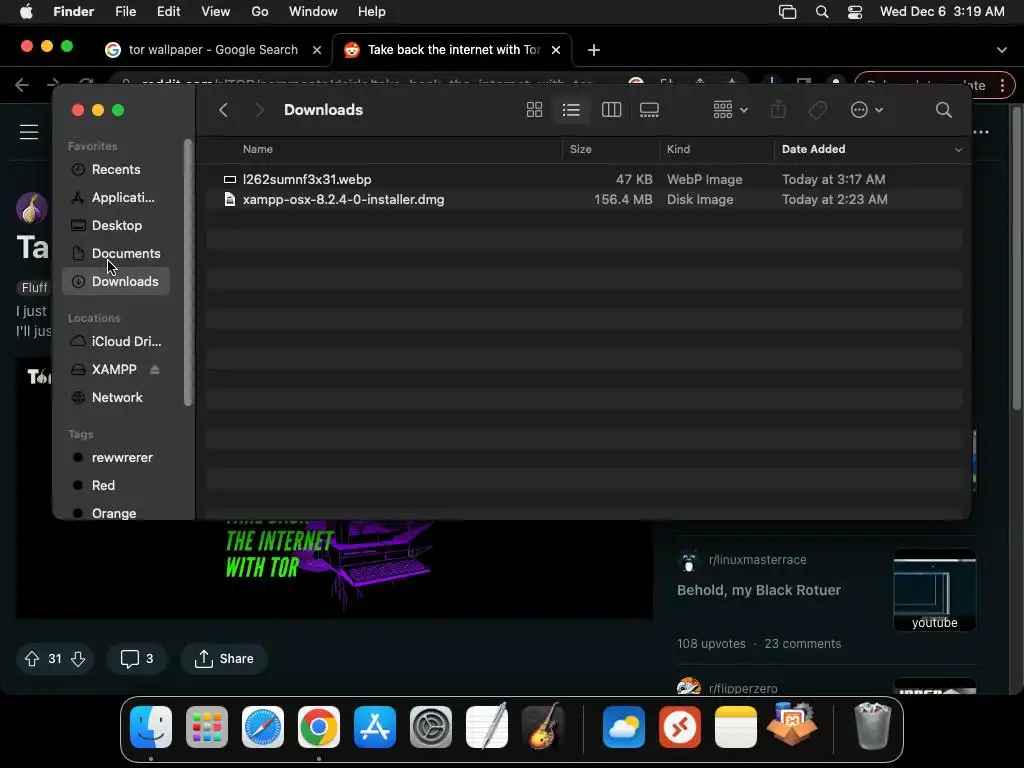The width and height of the screenshot is (1024, 768).
Task: Close the Take back the internet tab
Action: pyautogui.click(x=556, y=50)
